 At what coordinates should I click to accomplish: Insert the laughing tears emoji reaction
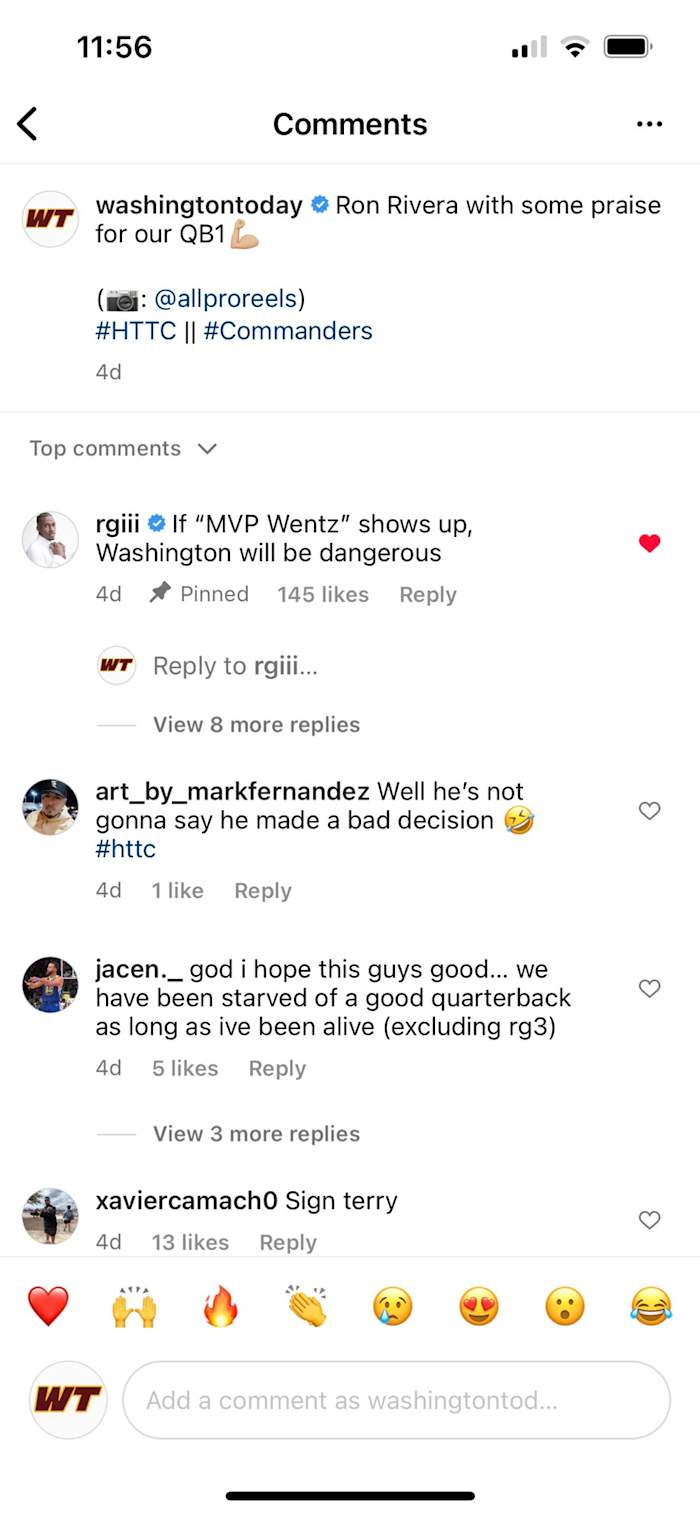[651, 1306]
